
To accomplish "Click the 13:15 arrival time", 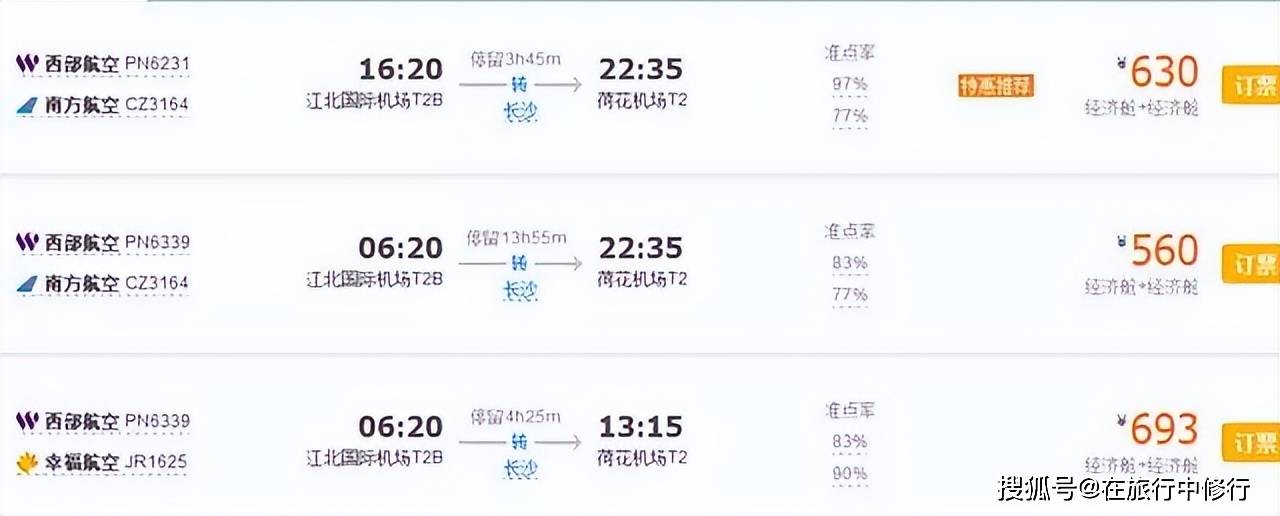I will (640, 427).
